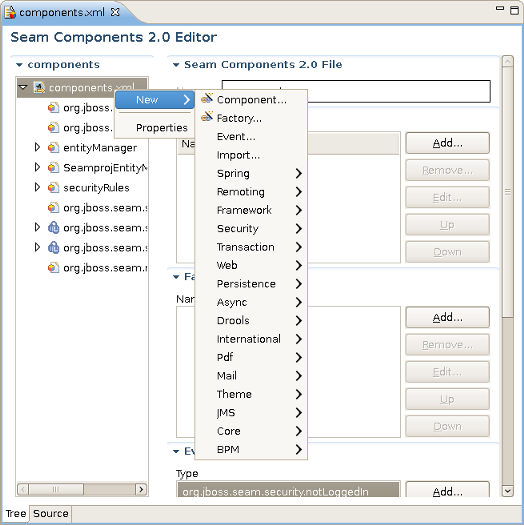
Task: Open the Spring submenu
Action: pyautogui.click(x=251, y=173)
